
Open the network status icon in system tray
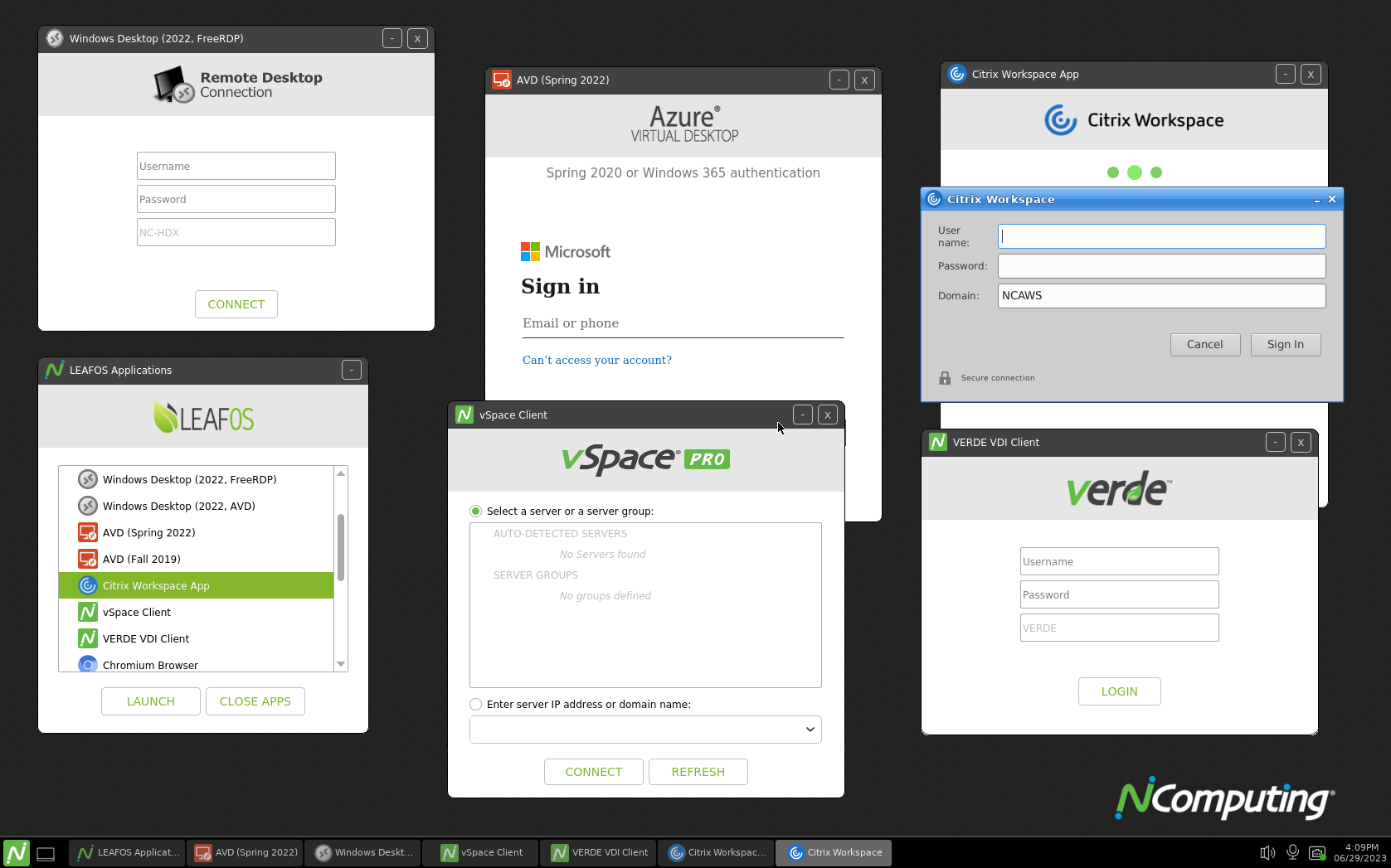(1316, 852)
